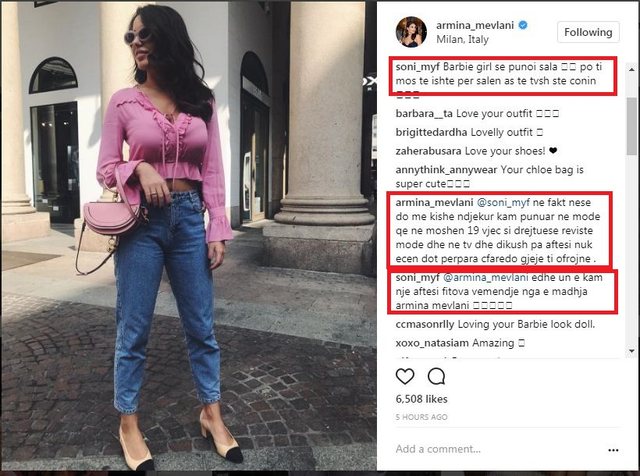
Task: Click the comments scrollbar down arrow
Action: [x=632, y=351]
